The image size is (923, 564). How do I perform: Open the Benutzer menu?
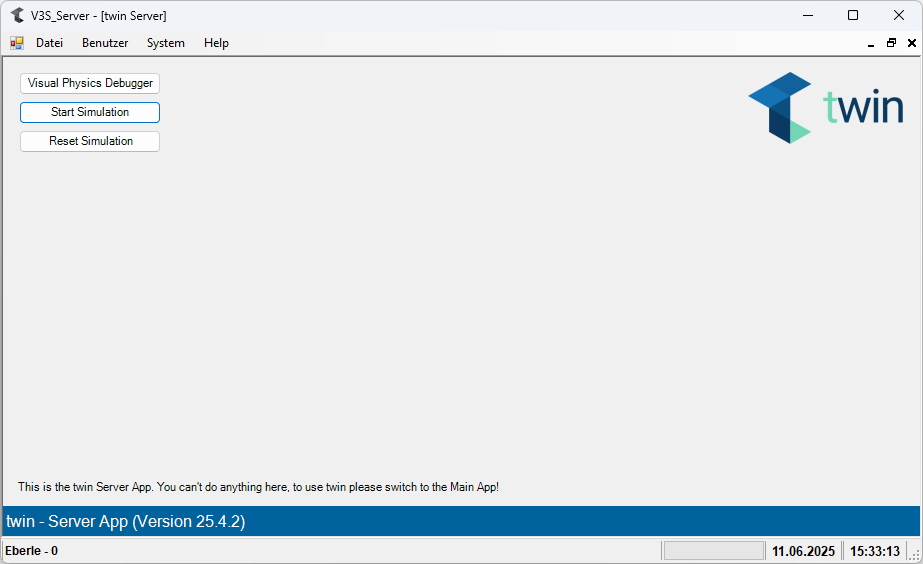(x=105, y=43)
